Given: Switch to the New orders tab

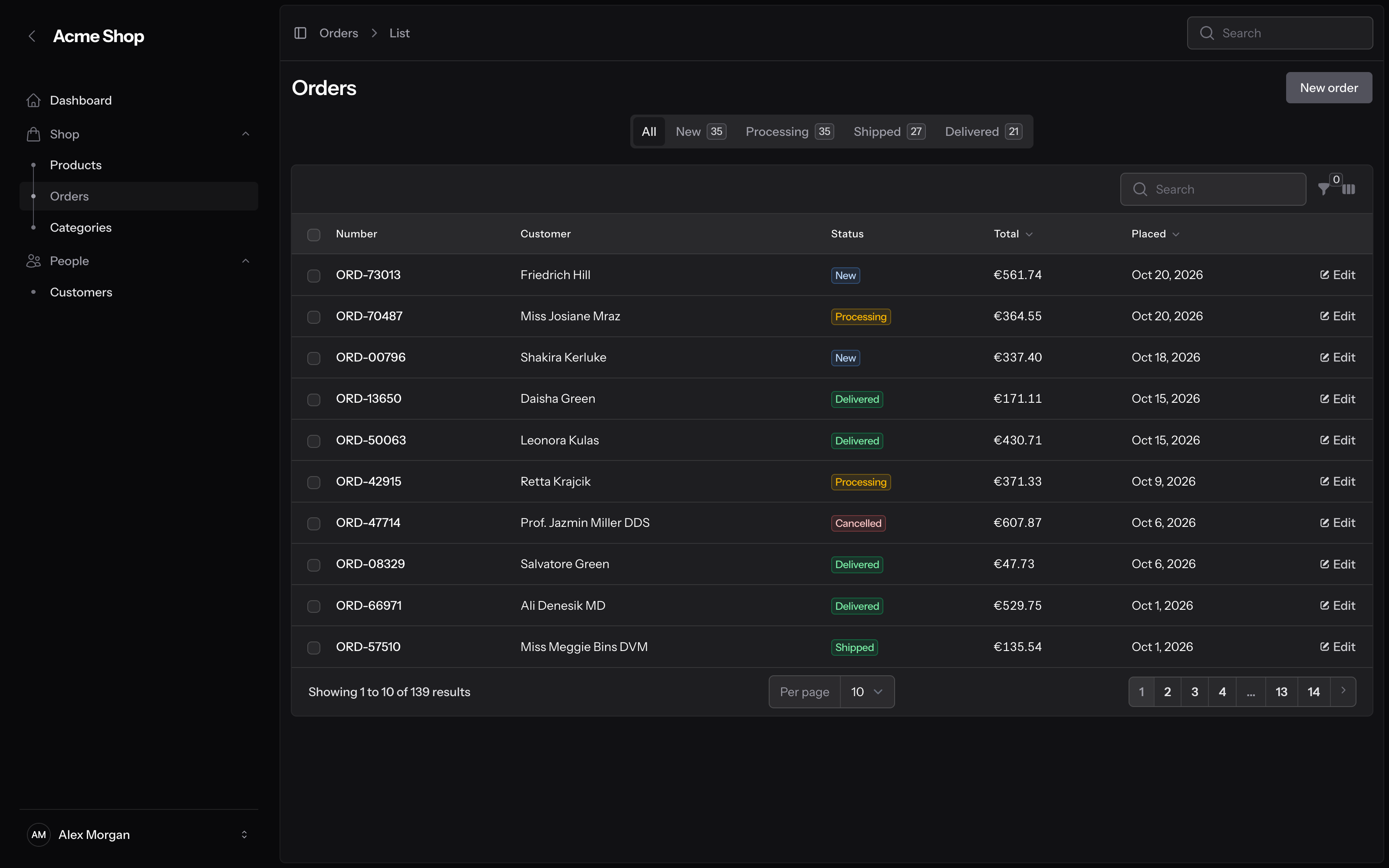Looking at the screenshot, I should 701,132.
